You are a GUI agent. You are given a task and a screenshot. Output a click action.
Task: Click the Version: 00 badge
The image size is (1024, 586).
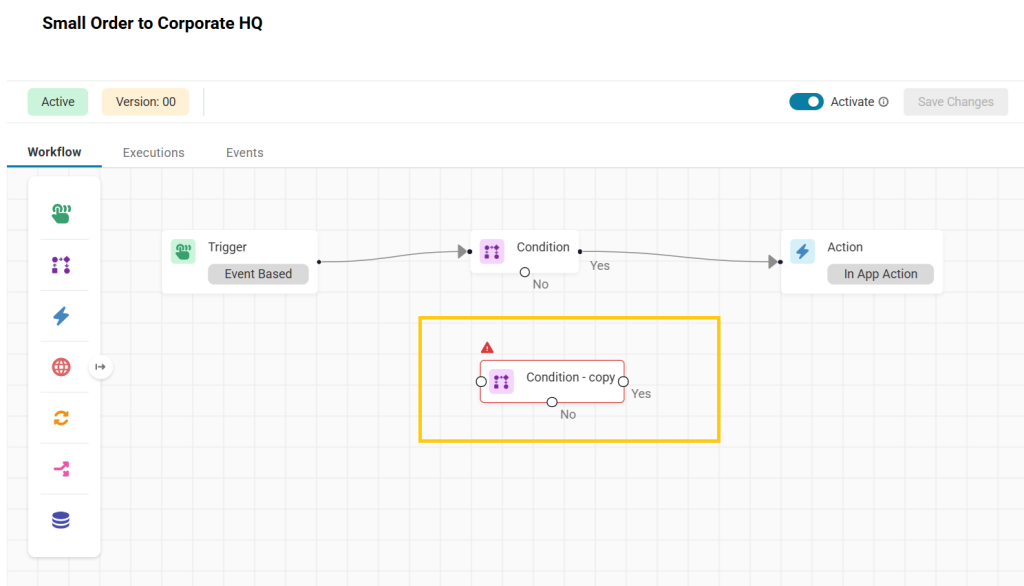point(146,102)
